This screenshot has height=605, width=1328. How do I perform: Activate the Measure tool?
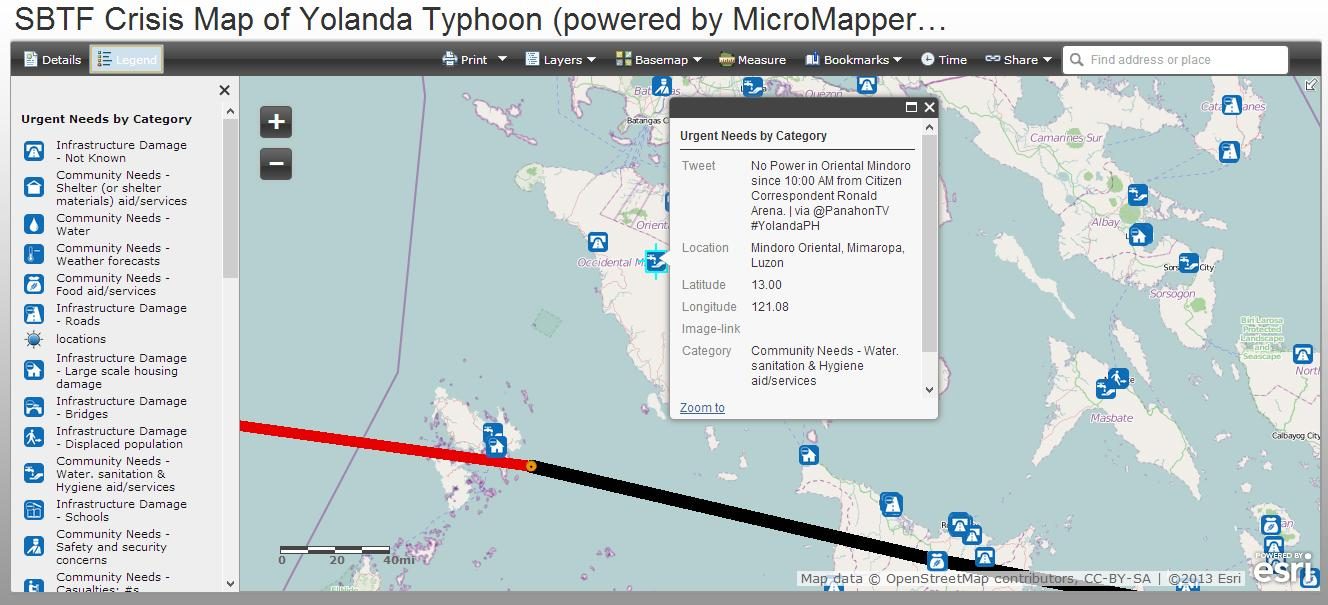click(752, 60)
